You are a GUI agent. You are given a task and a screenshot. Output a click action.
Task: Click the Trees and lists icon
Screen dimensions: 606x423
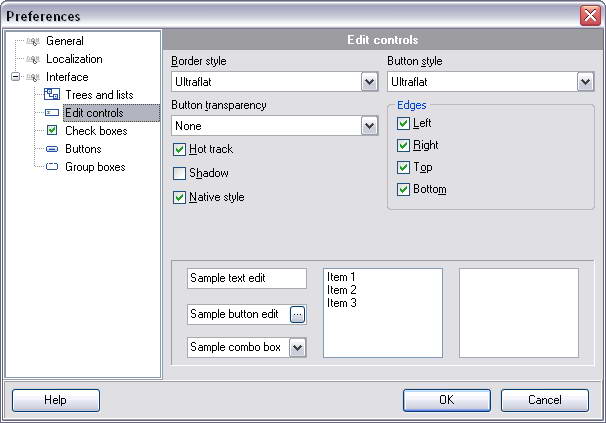click(x=53, y=95)
